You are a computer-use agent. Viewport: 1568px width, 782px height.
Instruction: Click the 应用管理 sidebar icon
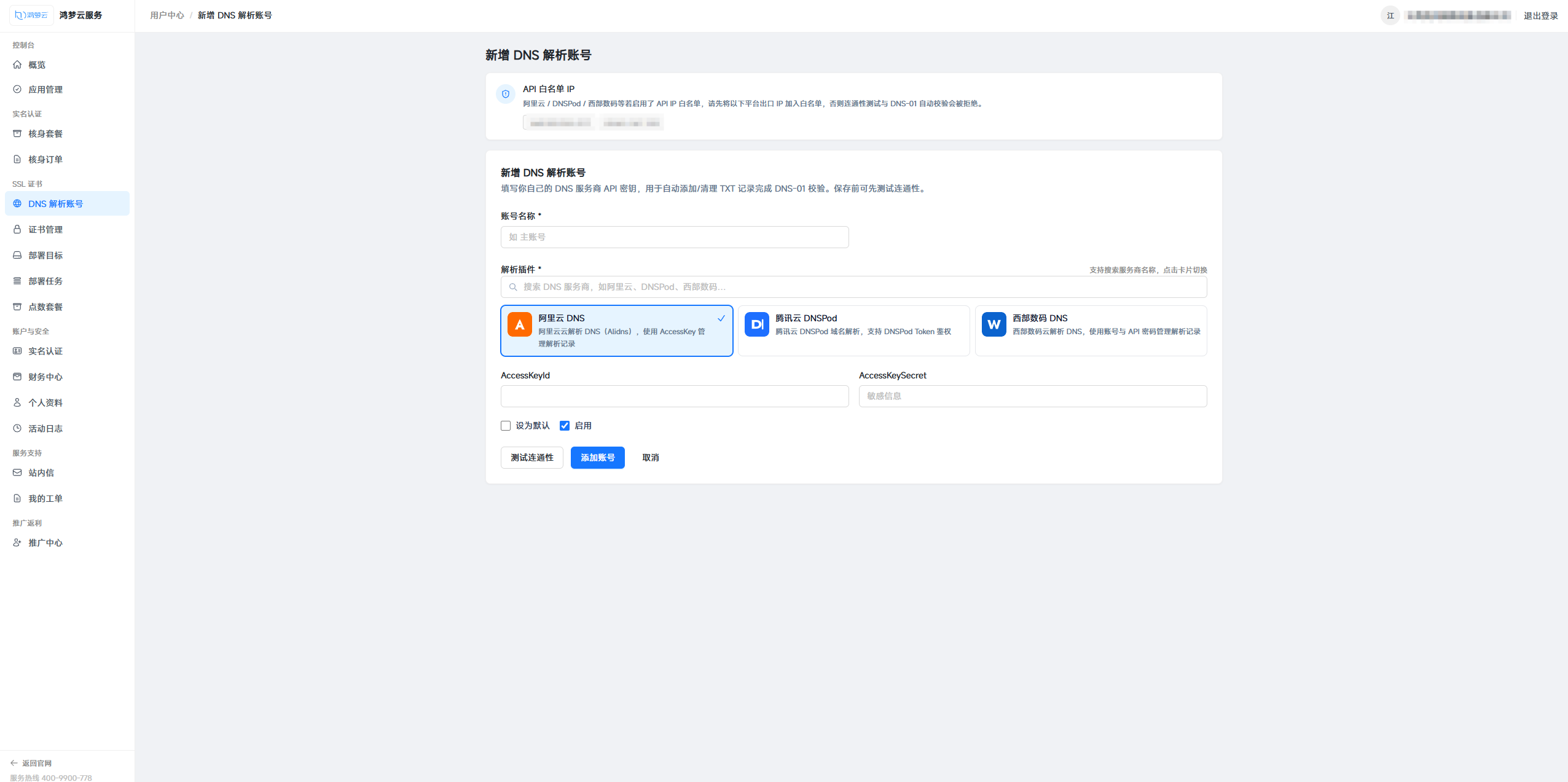17,89
